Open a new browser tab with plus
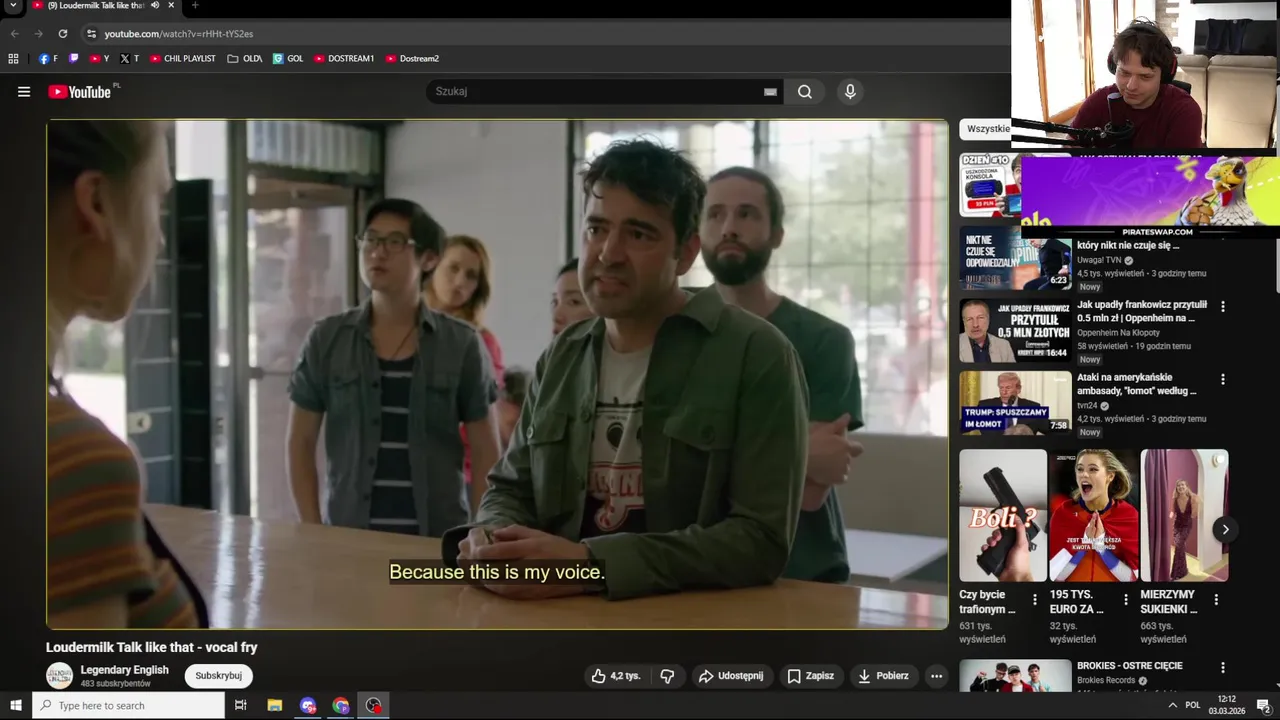This screenshot has height=720, width=1280. point(195,6)
